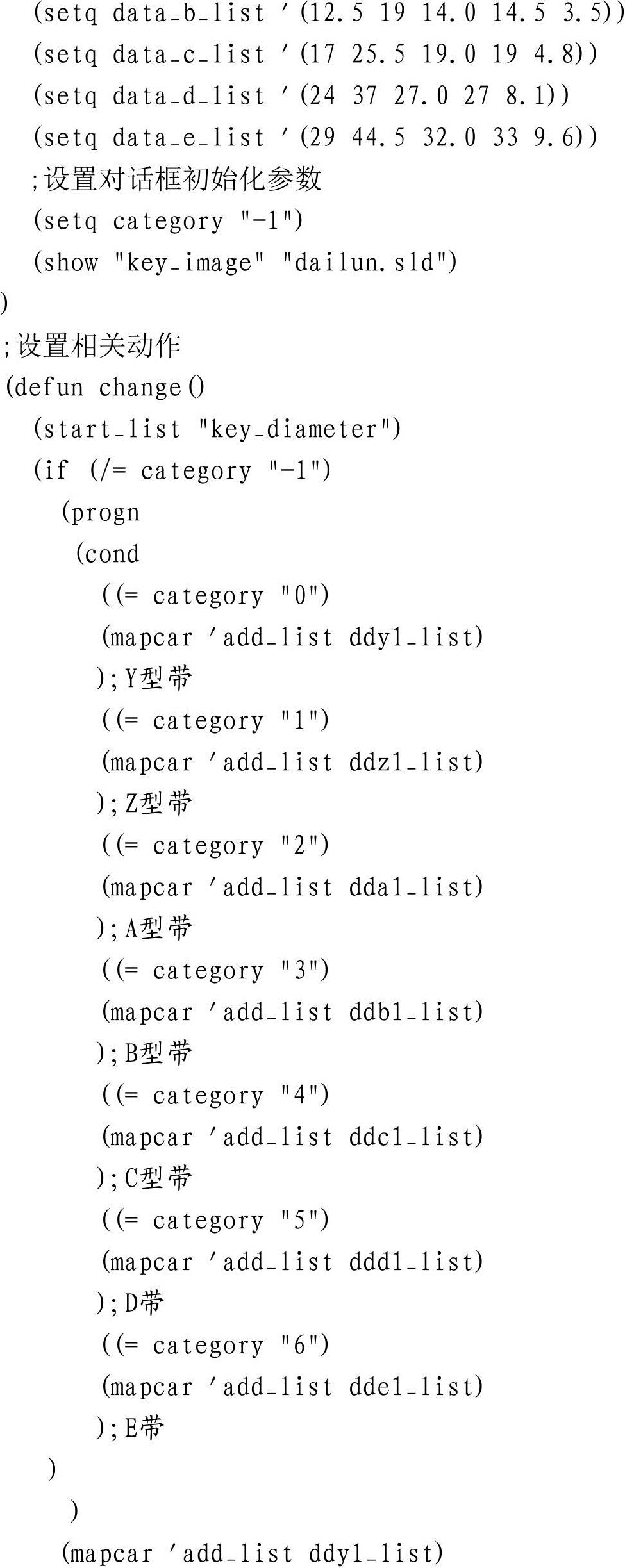Viewport: 625px width, 1568px height.
Task: Click the data_b_list setq line
Action: pos(328,13)
